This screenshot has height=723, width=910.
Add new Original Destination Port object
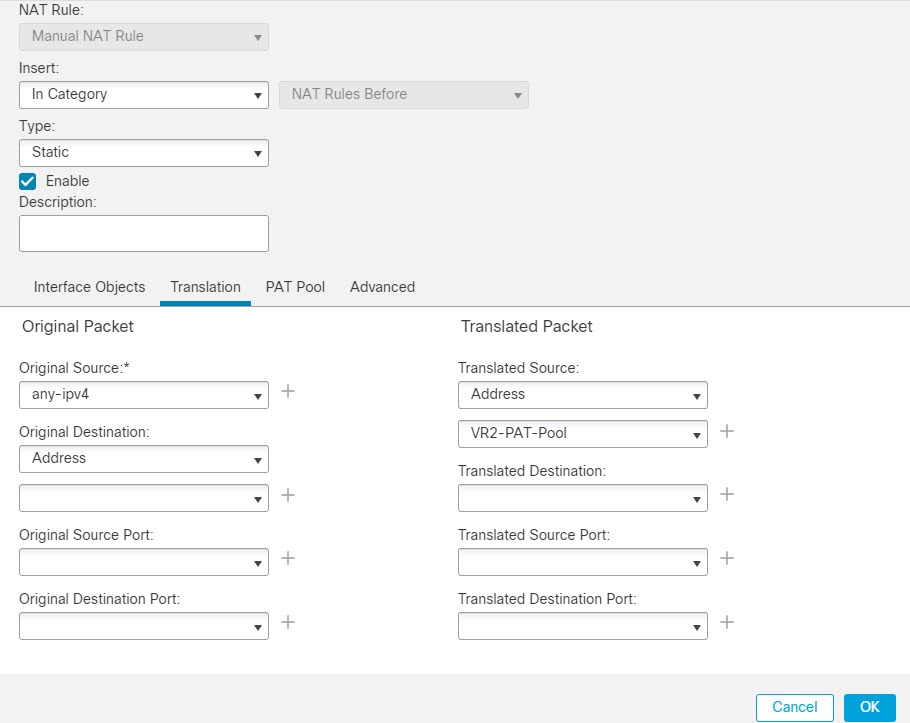coord(288,623)
